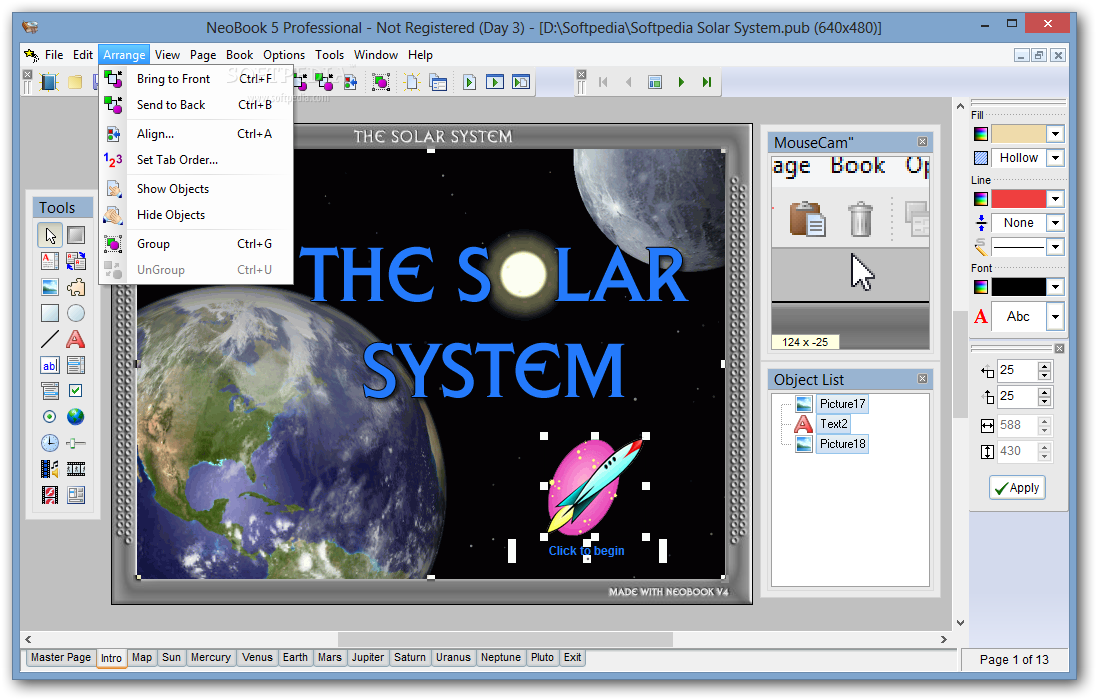Screen dimensions: 1097x700
Task: Open the line style dropdown
Action: (1055, 247)
